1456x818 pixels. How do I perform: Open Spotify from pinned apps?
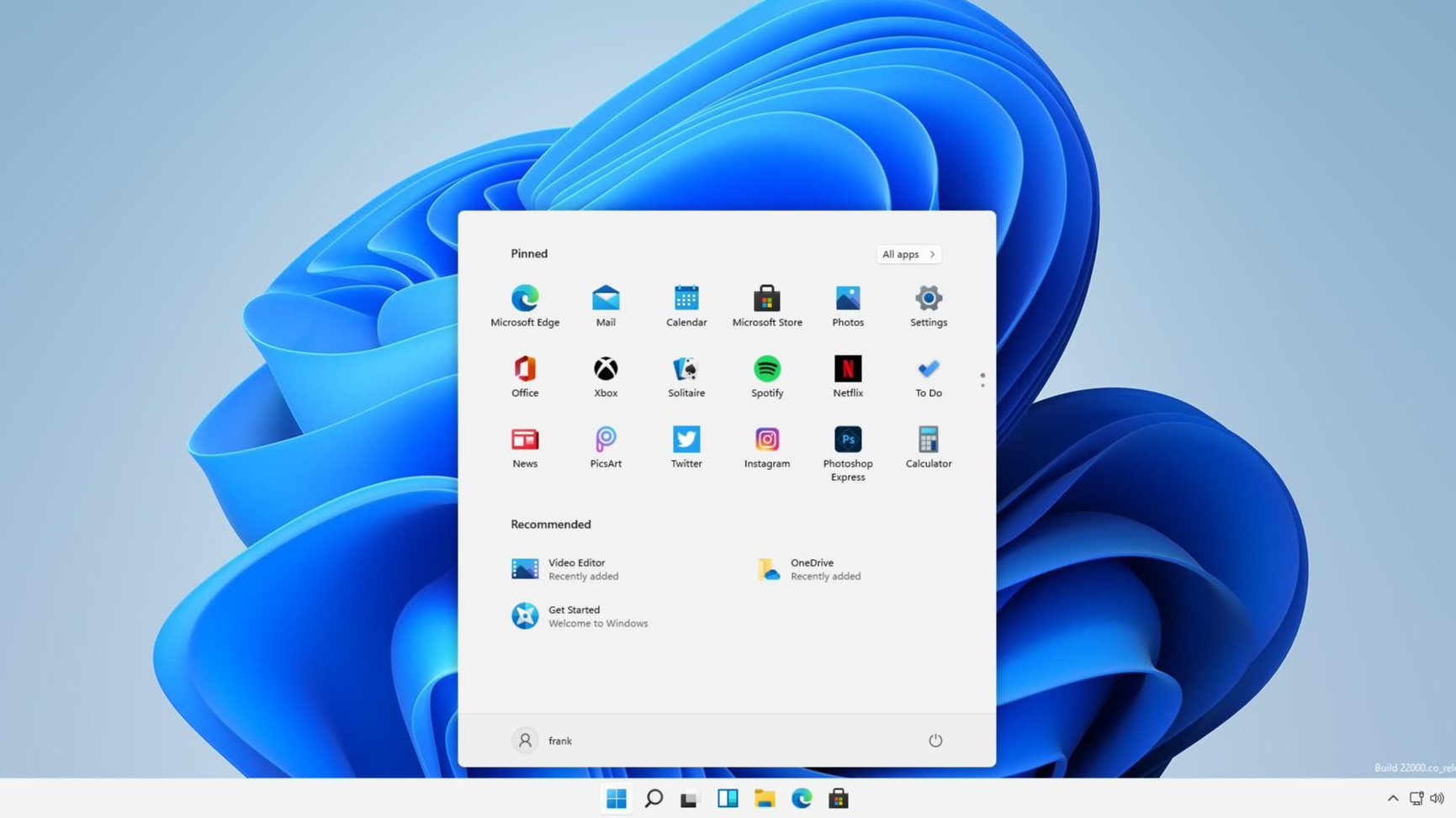click(x=767, y=377)
